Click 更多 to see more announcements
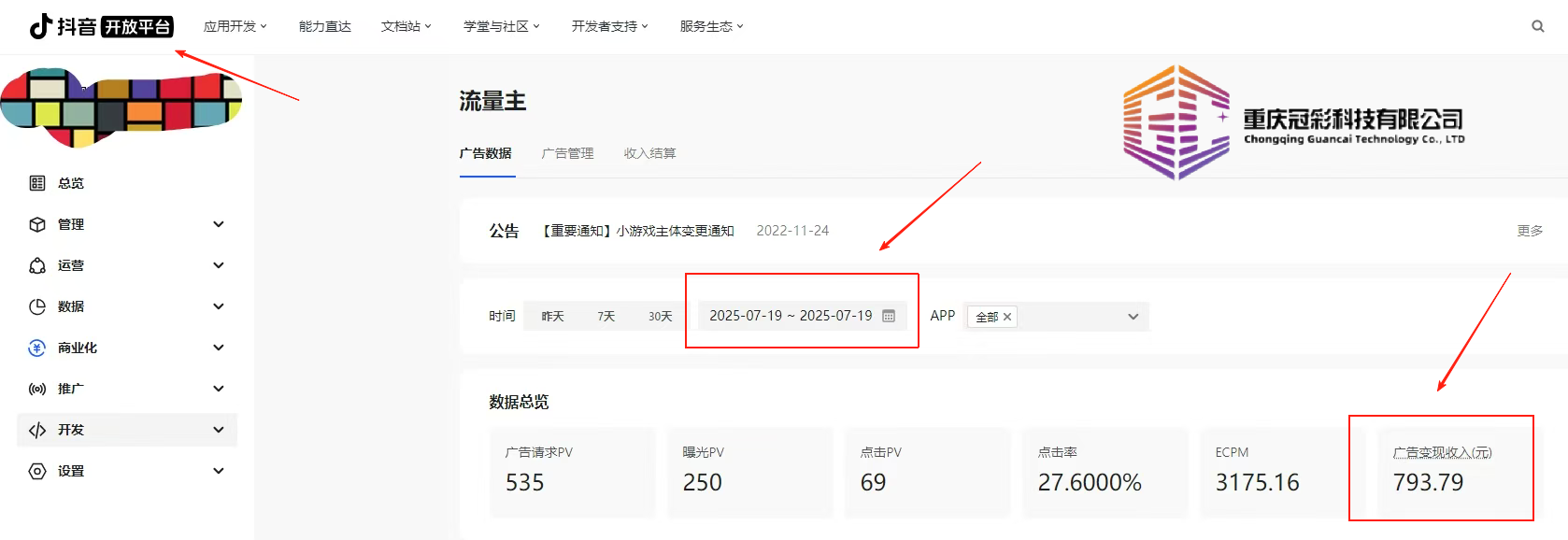1568x540 pixels. [x=1530, y=231]
